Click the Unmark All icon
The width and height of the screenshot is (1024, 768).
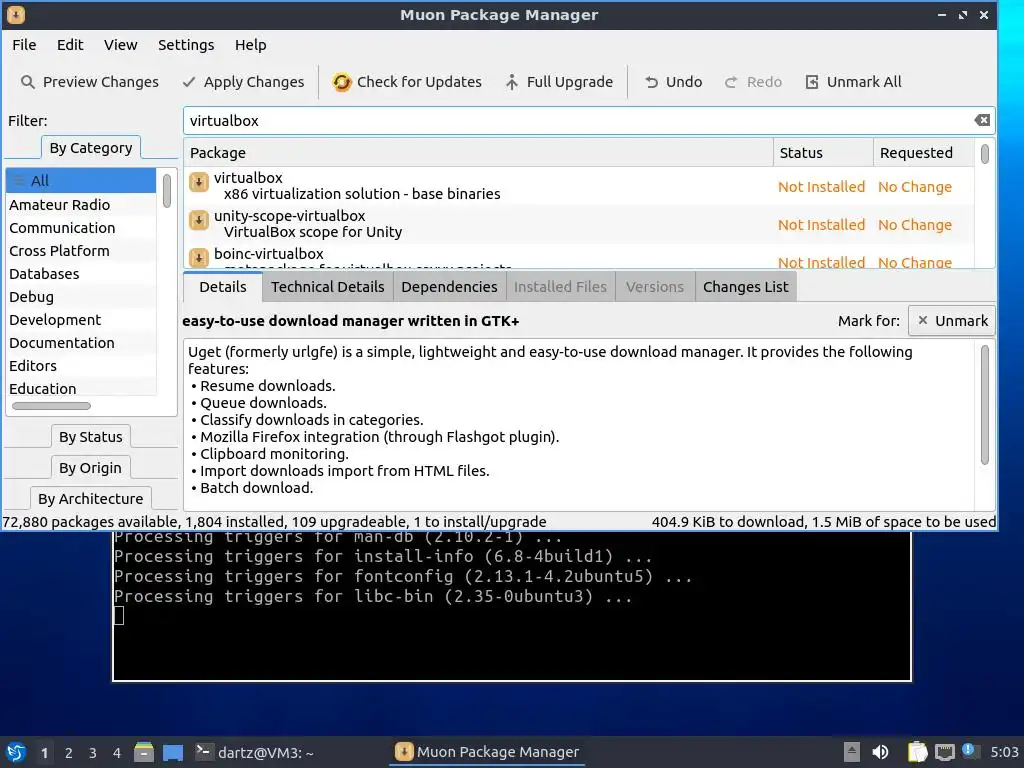pyautogui.click(x=812, y=82)
